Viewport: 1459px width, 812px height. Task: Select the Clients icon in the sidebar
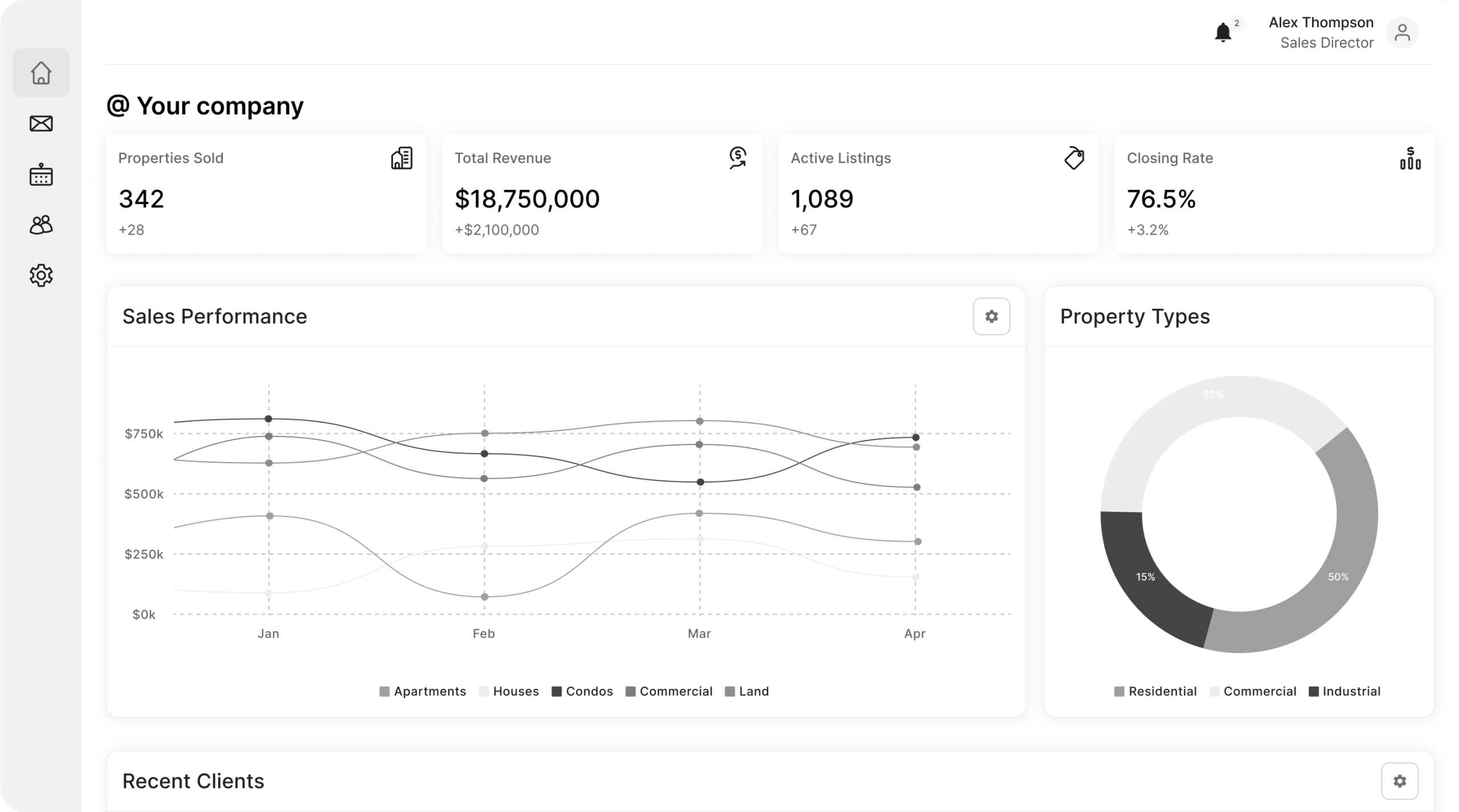[40, 225]
